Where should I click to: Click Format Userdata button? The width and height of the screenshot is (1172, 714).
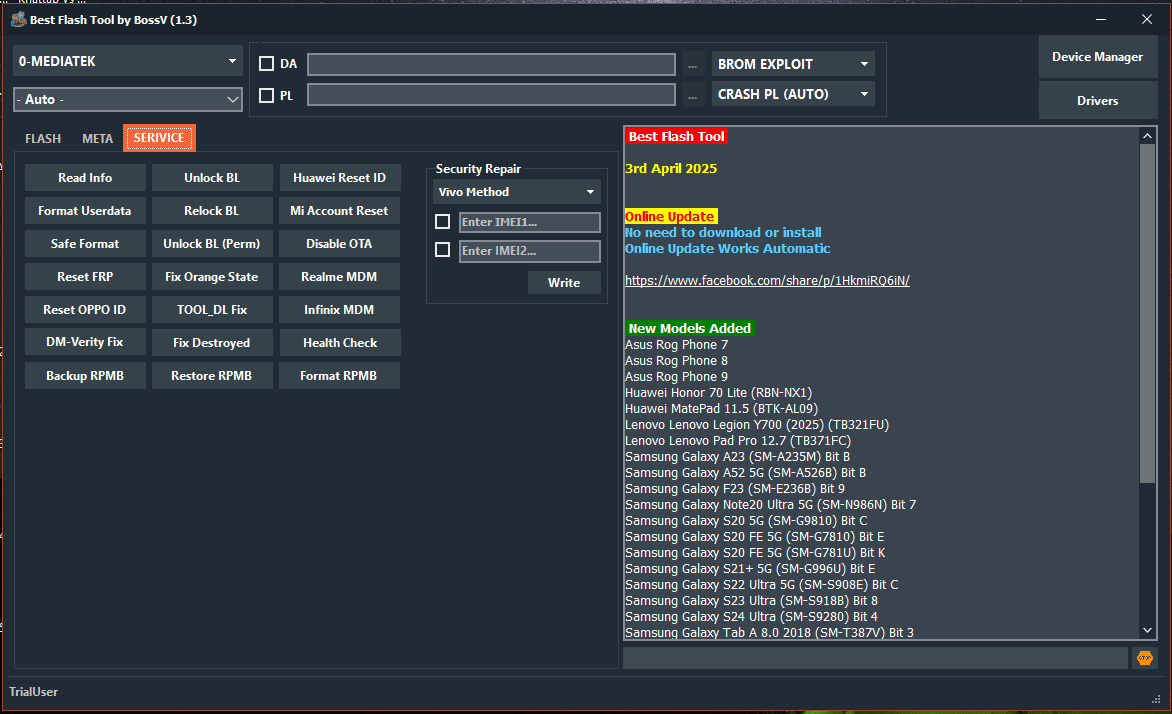tap(85, 211)
